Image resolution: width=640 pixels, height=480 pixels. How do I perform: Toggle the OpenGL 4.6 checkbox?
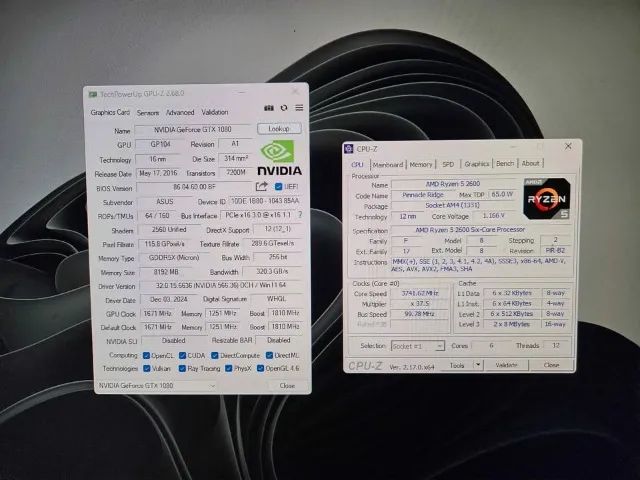260,368
